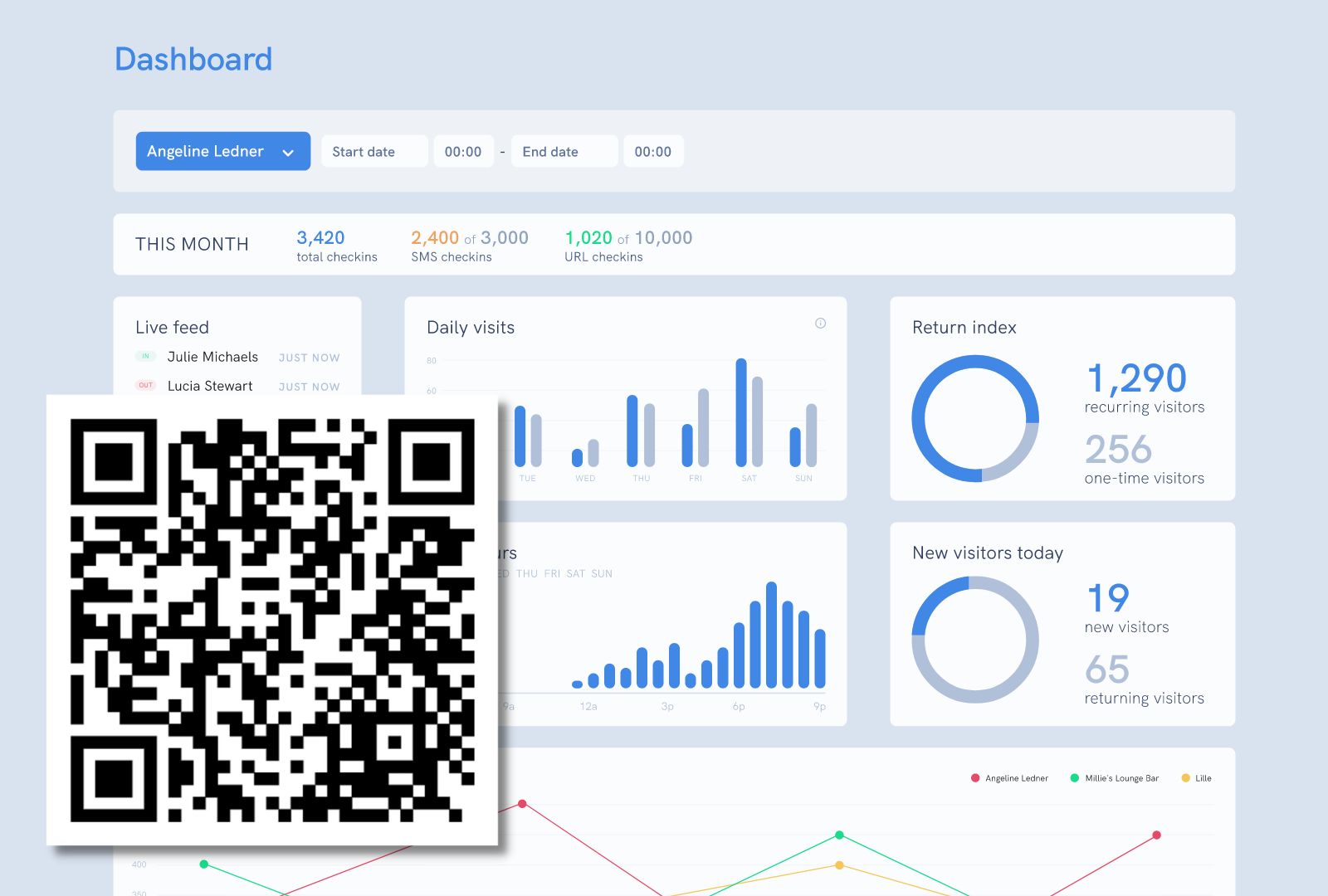Toggle Millie's Lounge Bar series visibility
This screenshot has height=896, width=1328.
pos(1120,778)
